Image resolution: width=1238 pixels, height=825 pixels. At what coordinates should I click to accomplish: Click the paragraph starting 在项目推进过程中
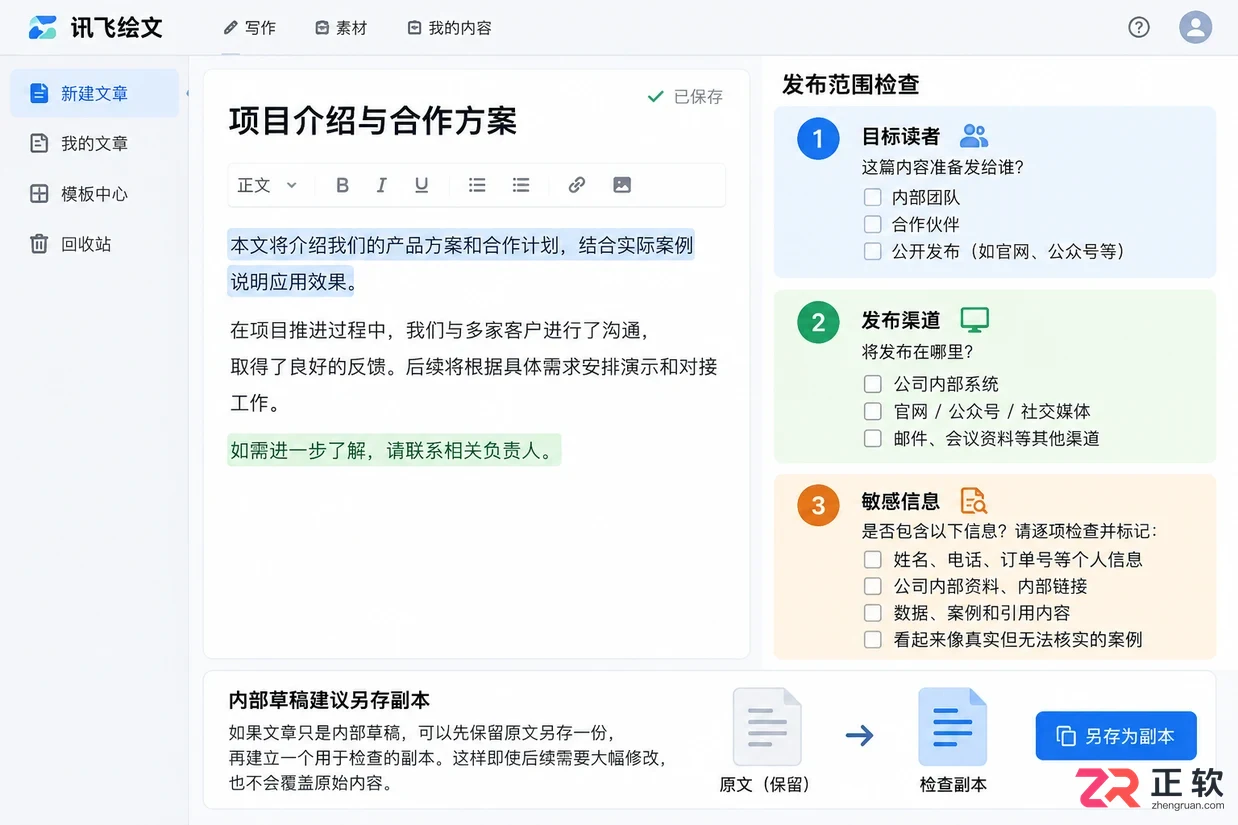(473, 366)
